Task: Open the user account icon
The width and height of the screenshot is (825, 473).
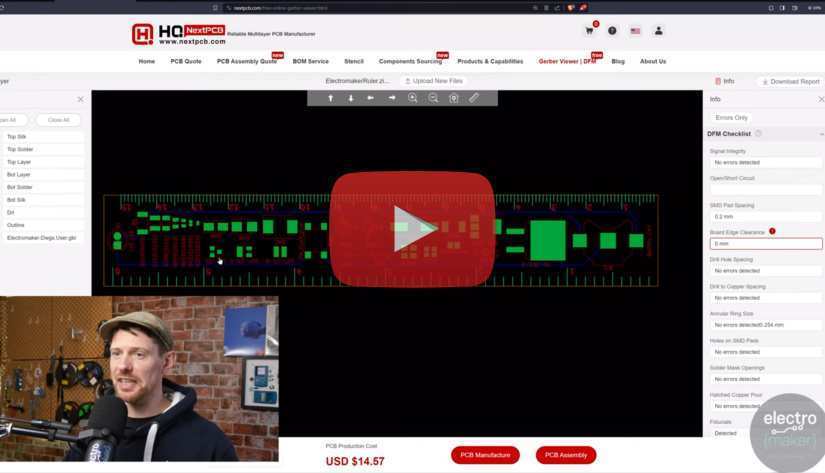Action: 659,31
